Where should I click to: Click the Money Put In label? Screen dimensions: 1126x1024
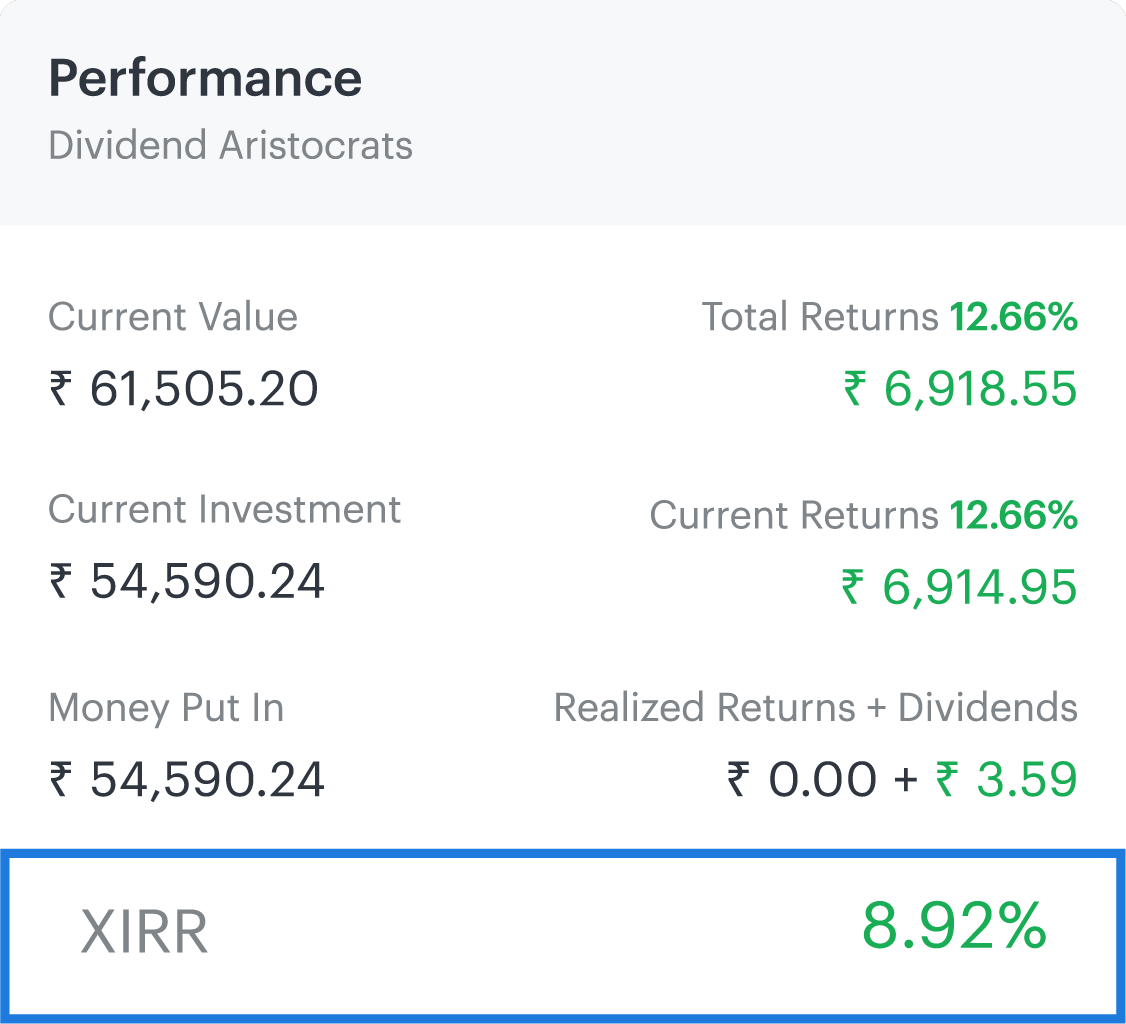(x=166, y=708)
